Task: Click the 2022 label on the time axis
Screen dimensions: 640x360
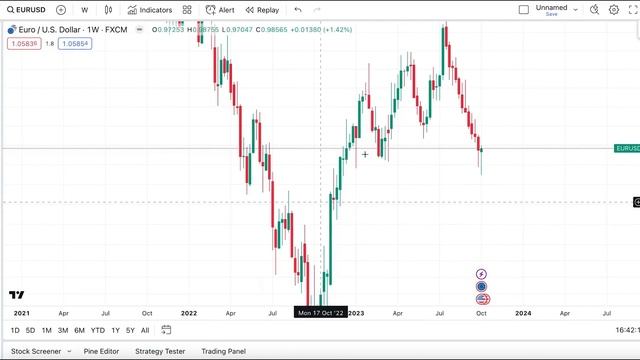Action: click(189, 313)
